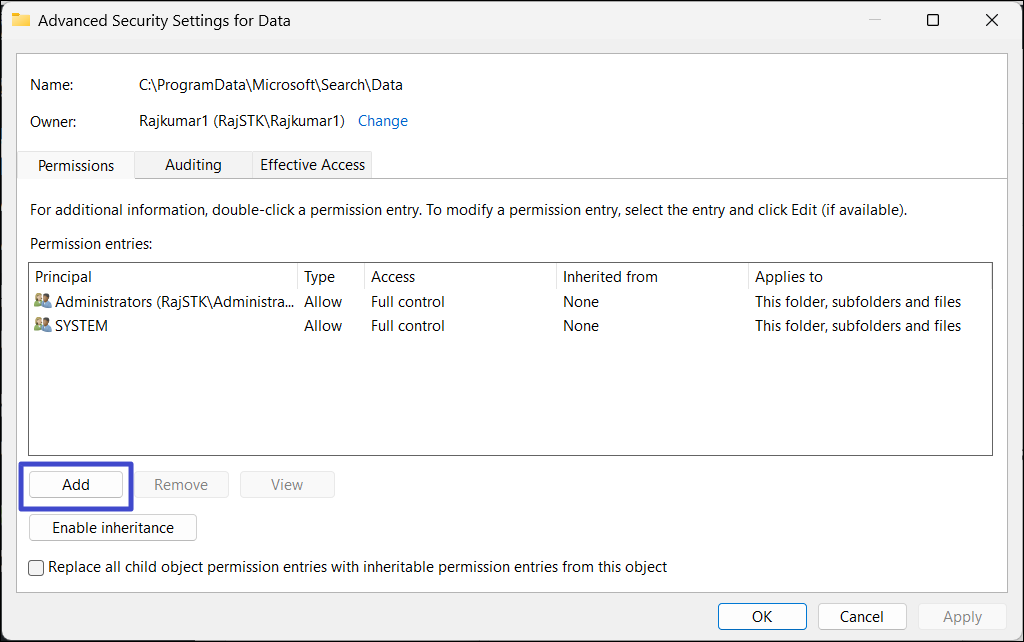Confirm changes with the OK button
The height and width of the screenshot is (642, 1024).
click(762, 617)
